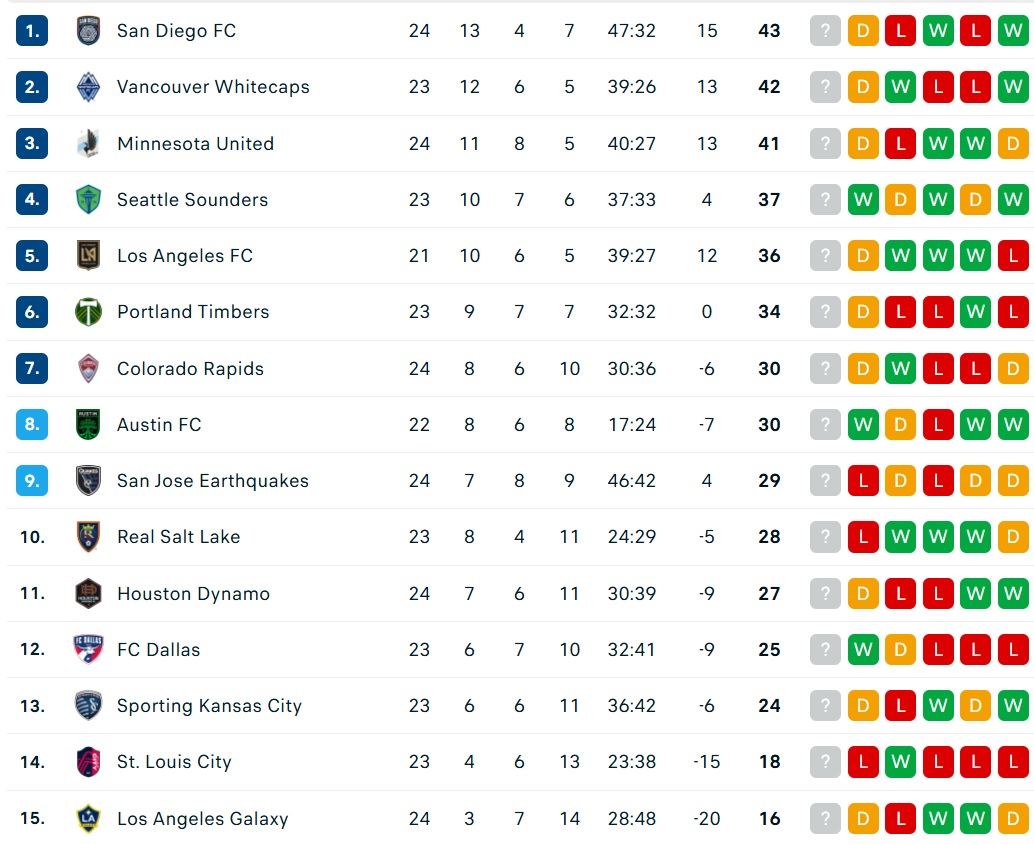Open Colorado Rapids team page link
1034x844 pixels.
click(x=190, y=369)
